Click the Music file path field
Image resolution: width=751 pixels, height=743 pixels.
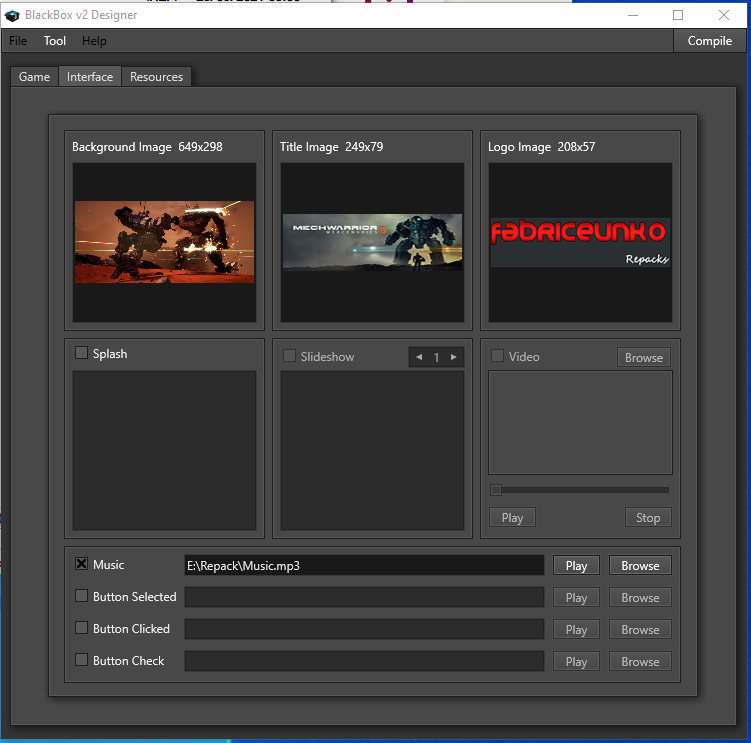[364, 565]
